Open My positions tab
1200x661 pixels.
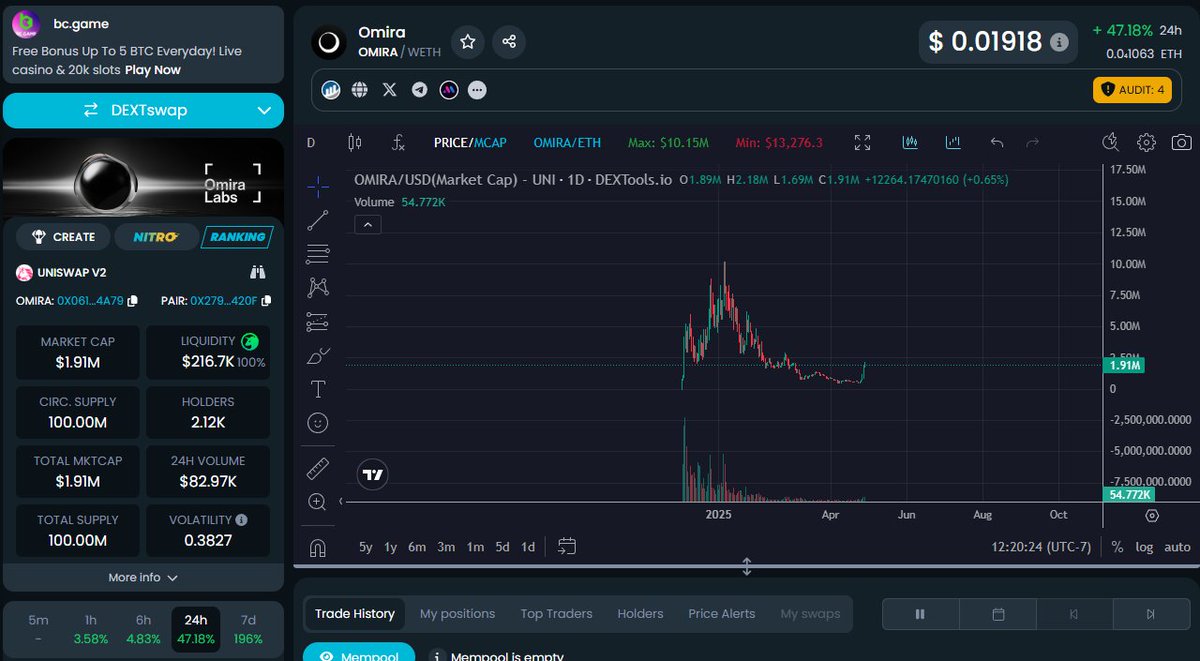pyautogui.click(x=457, y=614)
